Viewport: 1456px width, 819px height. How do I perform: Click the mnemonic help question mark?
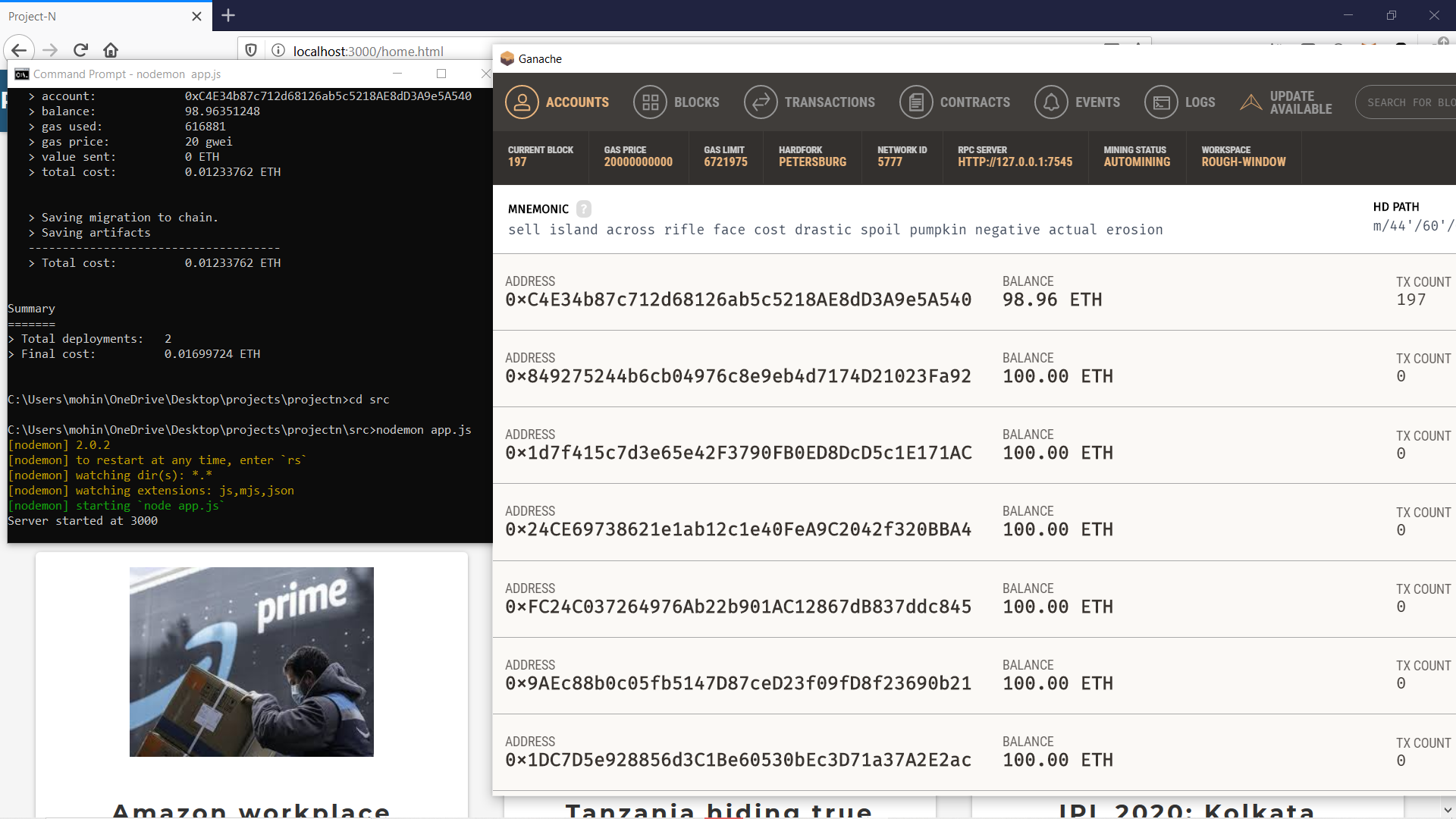point(583,209)
